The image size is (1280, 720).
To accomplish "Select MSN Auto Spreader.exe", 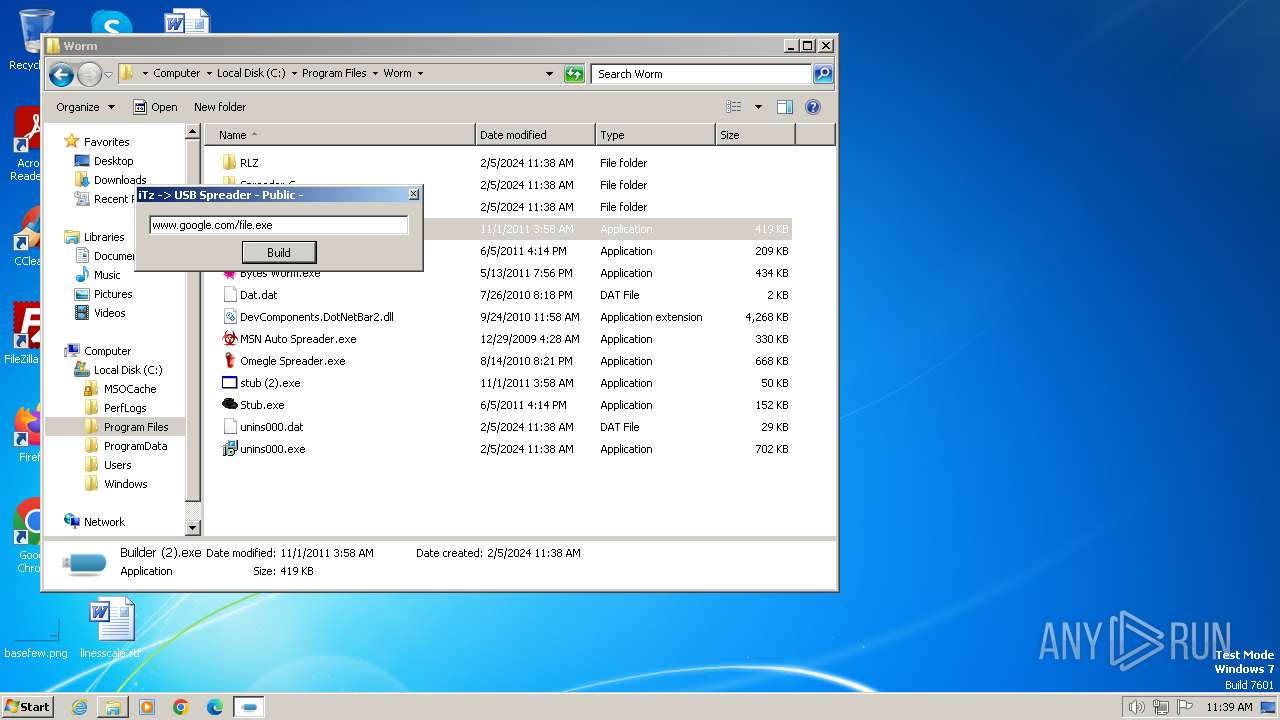I will click(298, 339).
